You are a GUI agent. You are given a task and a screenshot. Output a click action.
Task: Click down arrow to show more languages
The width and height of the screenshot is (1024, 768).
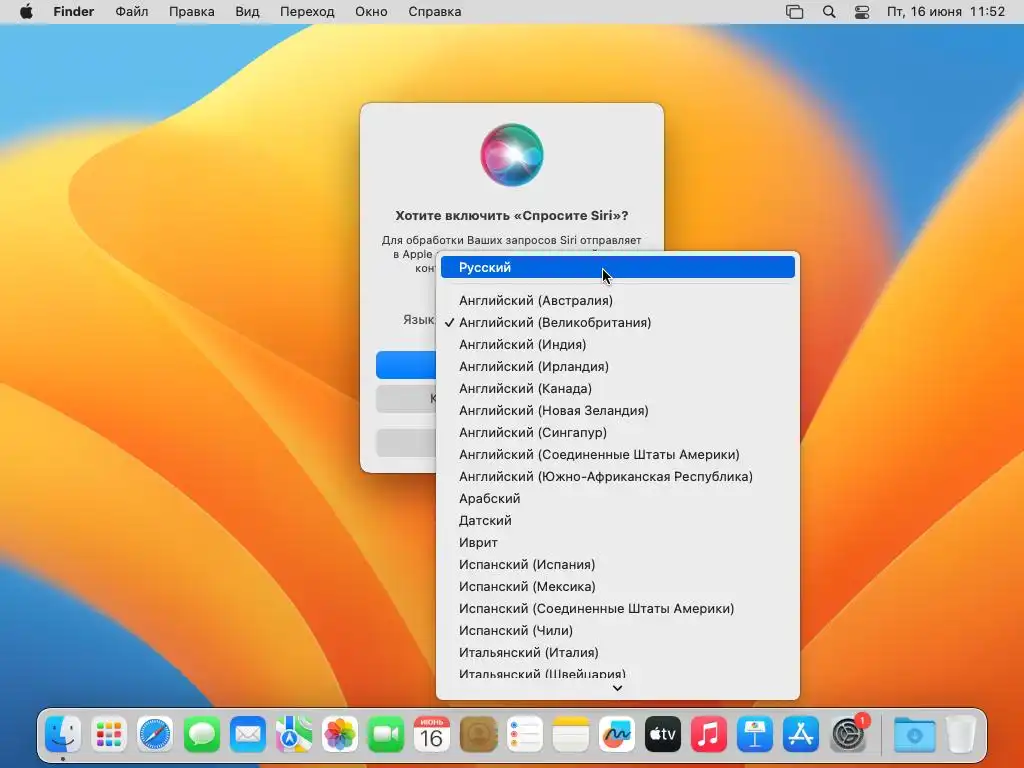click(x=617, y=688)
